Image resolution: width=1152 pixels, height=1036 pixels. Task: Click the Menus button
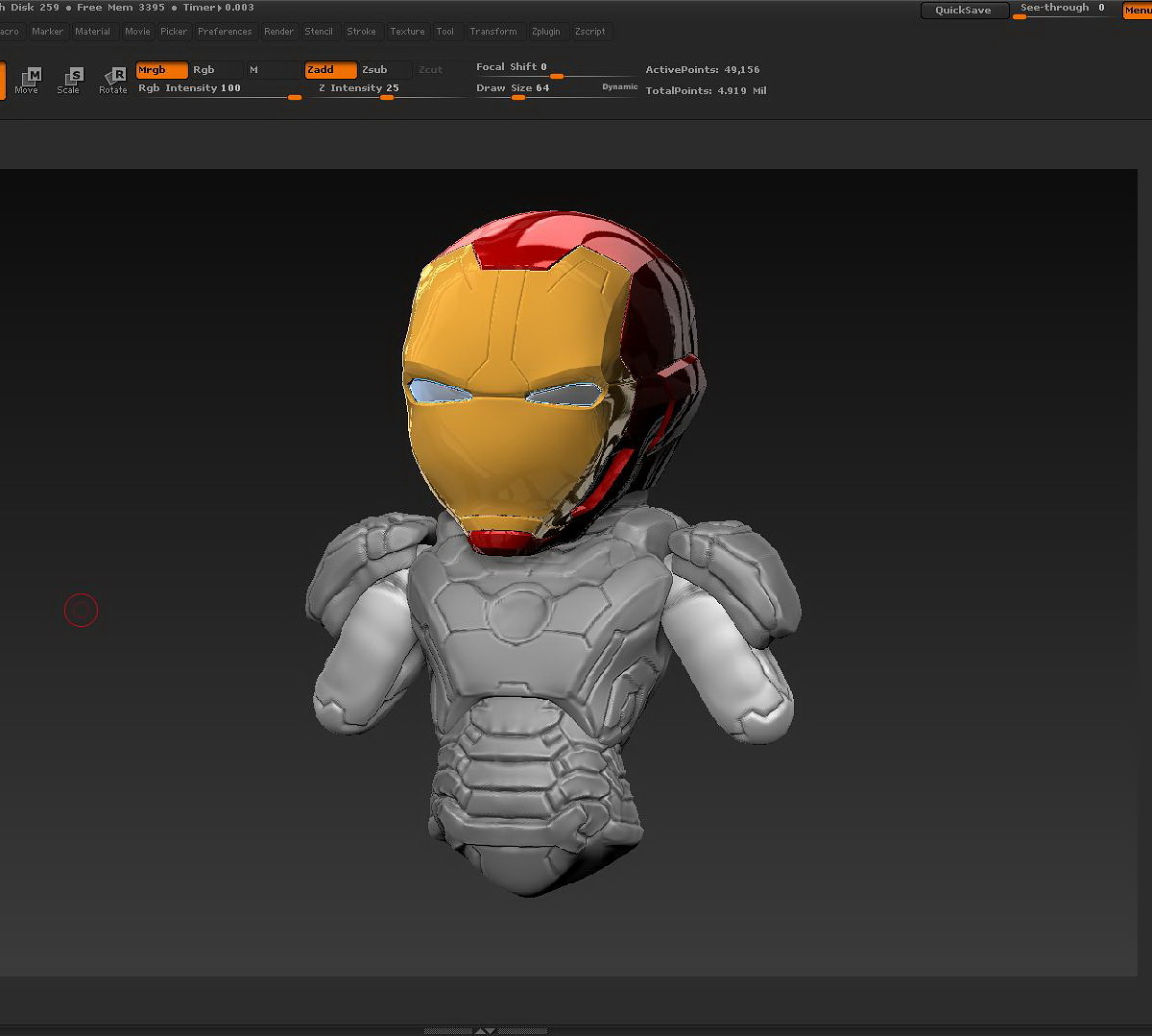point(1138,11)
